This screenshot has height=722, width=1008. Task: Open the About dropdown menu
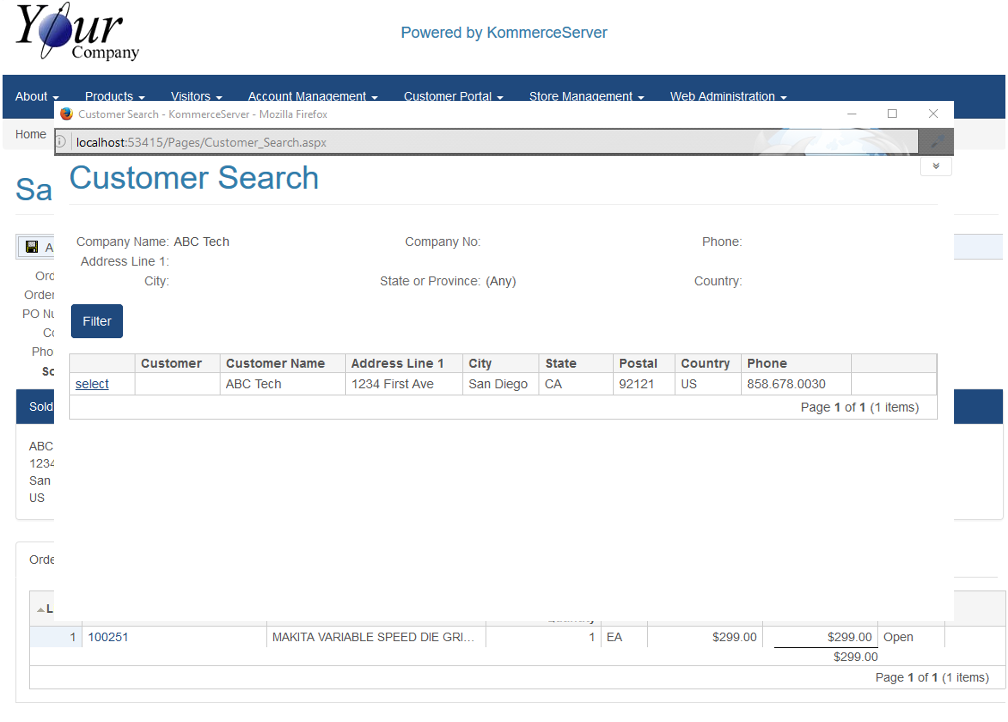coord(36,97)
